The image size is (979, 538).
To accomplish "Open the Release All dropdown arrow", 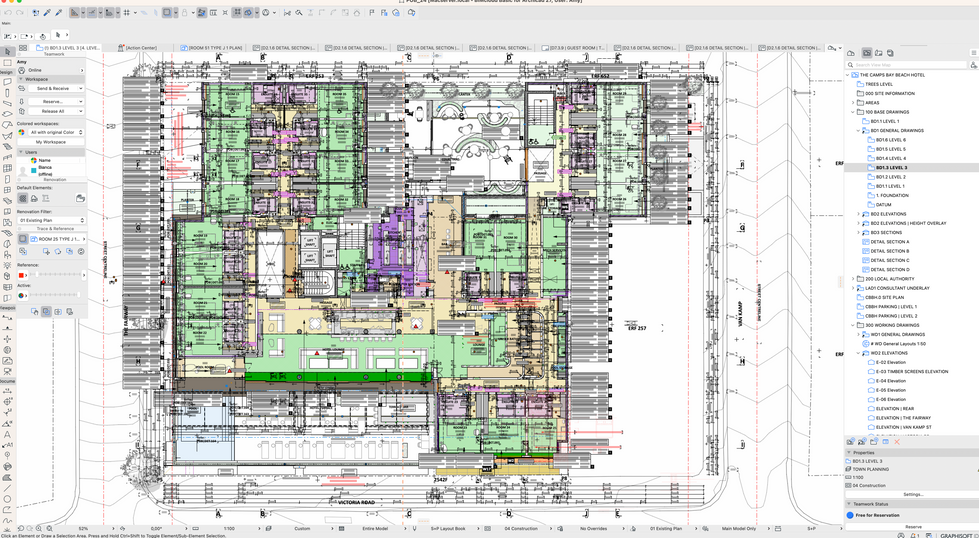I will [x=81, y=111].
